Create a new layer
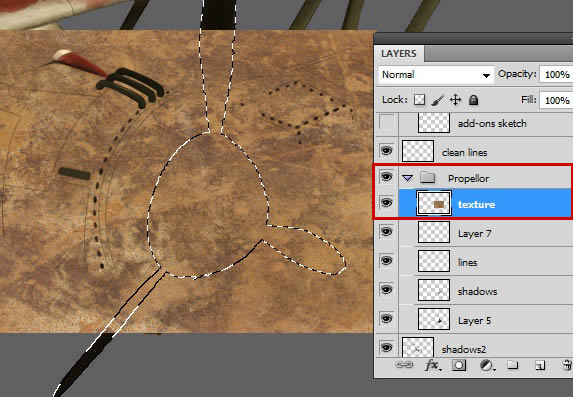 click(x=540, y=365)
